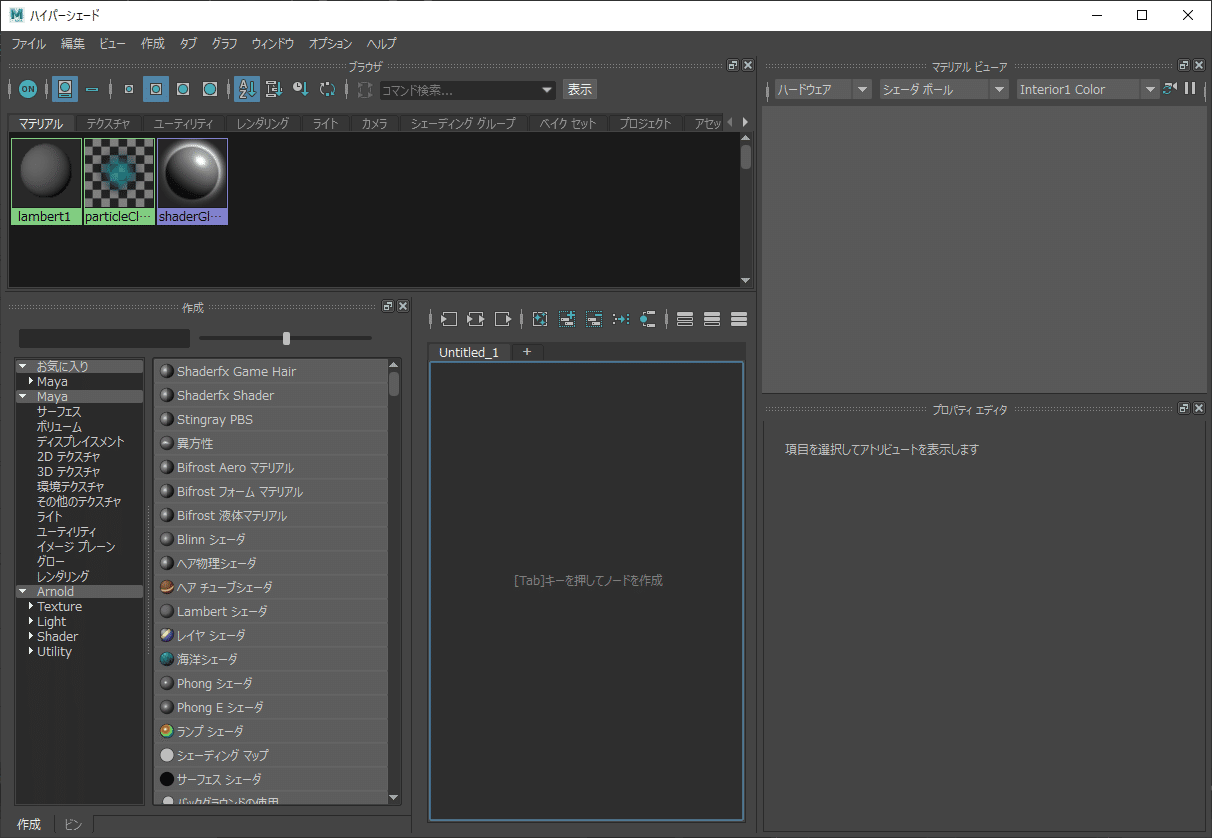Screen dimensions: 1212x838
Task: Select サーフェス in the Maya category
Action: (x=59, y=412)
